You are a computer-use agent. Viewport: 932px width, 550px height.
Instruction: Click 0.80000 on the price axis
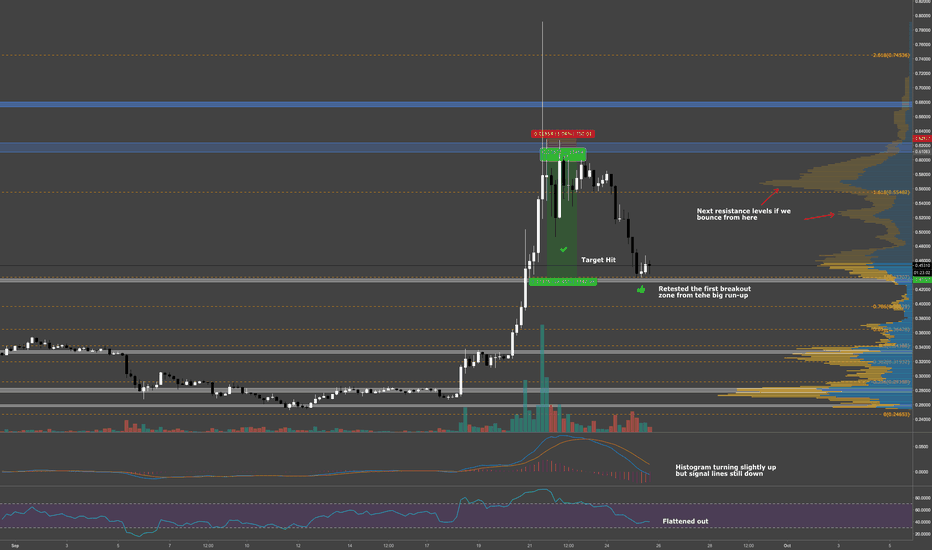coord(922,16)
